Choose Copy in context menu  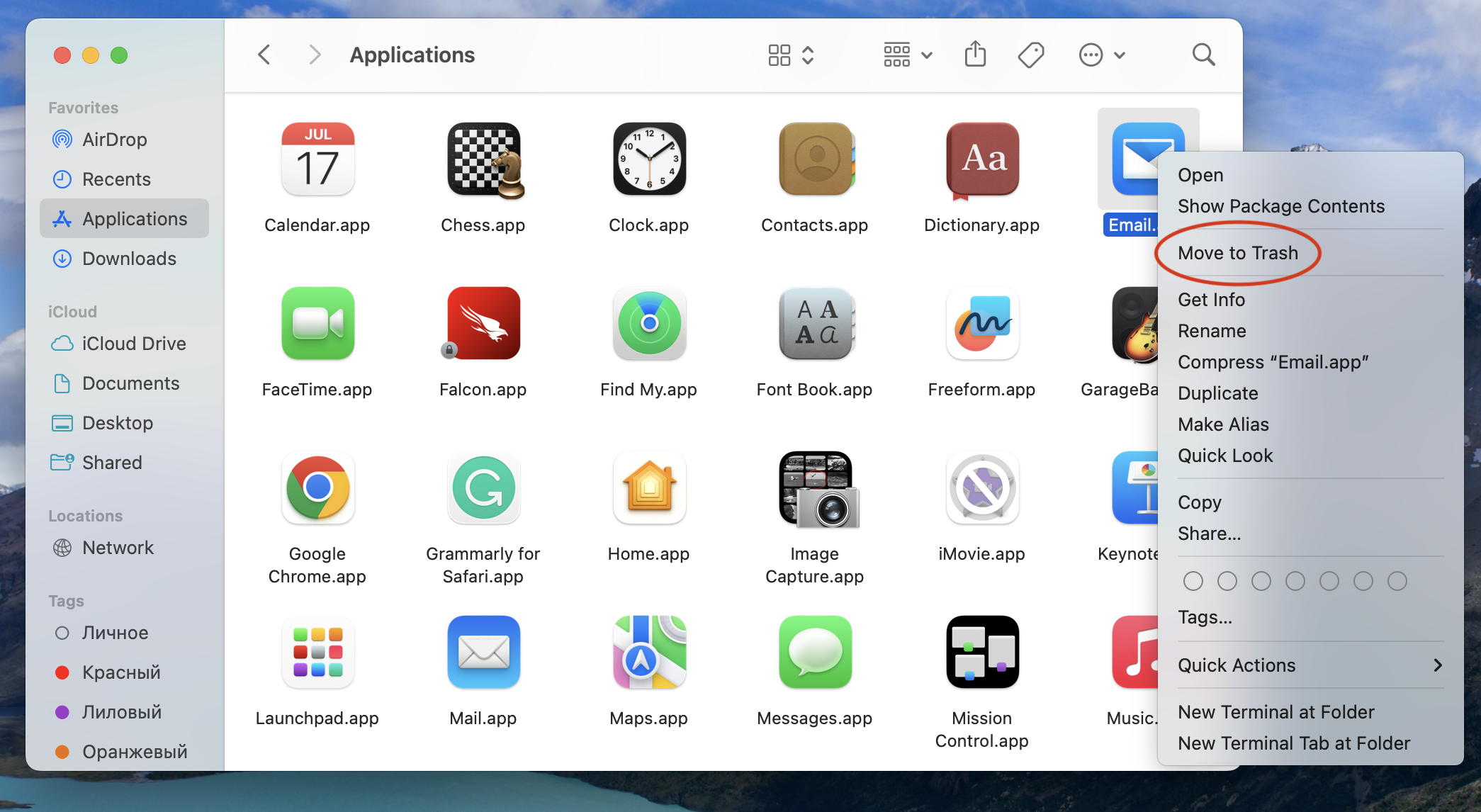[1310, 502]
